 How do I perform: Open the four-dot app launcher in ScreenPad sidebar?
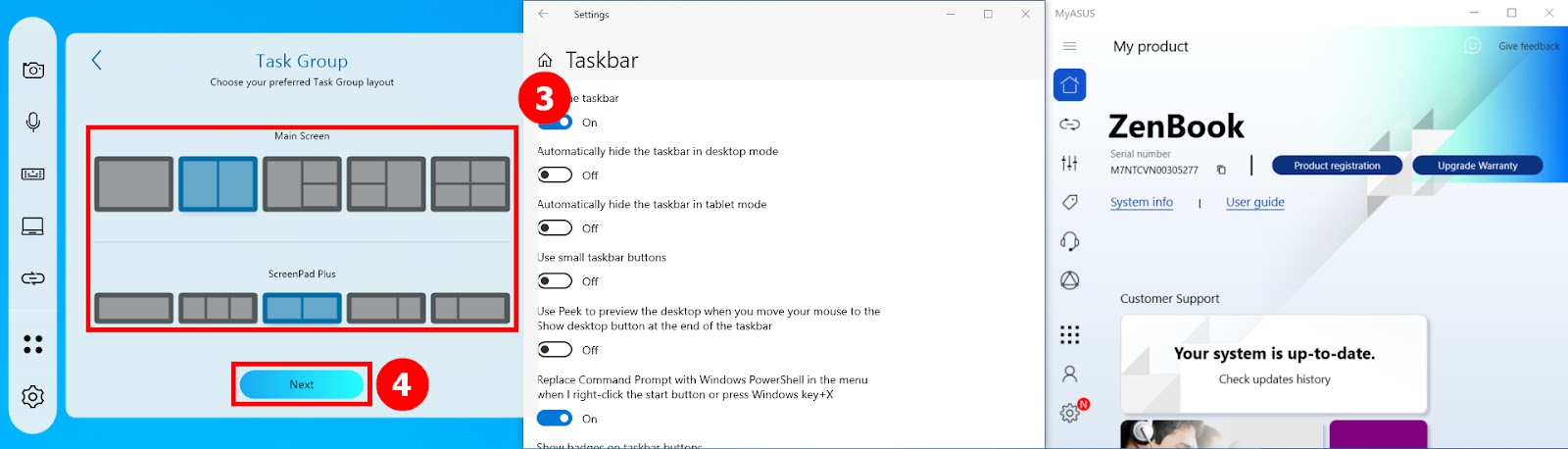pyautogui.click(x=33, y=344)
